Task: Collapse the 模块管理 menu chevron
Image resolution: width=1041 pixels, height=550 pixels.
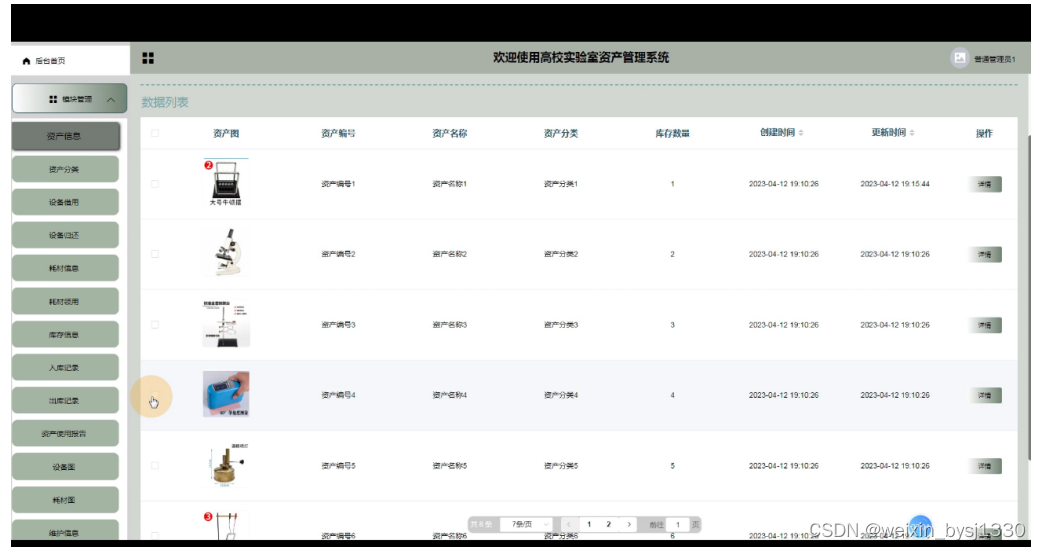Action: (x=111, y=100)
